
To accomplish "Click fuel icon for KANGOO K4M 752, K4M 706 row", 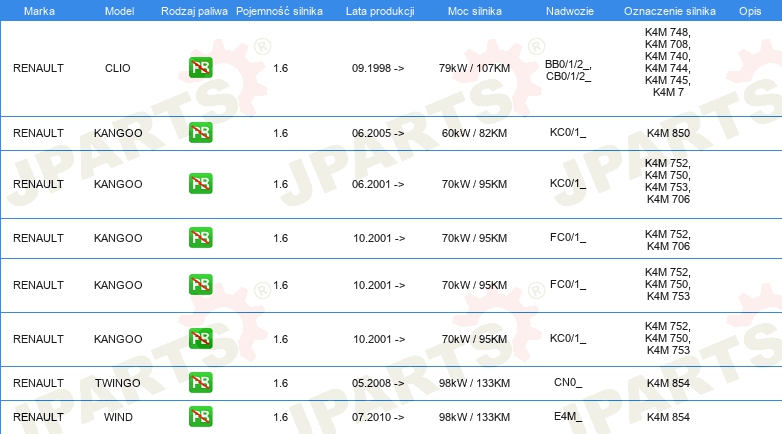I will point(200,237).
